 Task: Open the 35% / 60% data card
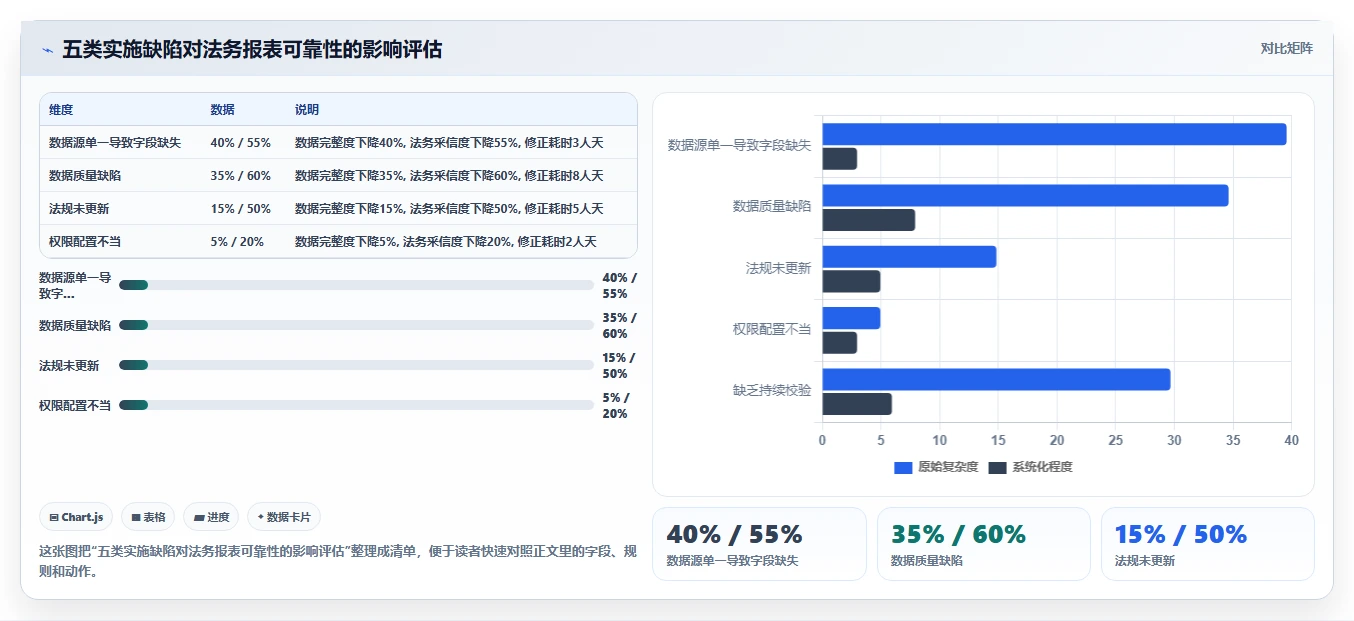[983, 544]
